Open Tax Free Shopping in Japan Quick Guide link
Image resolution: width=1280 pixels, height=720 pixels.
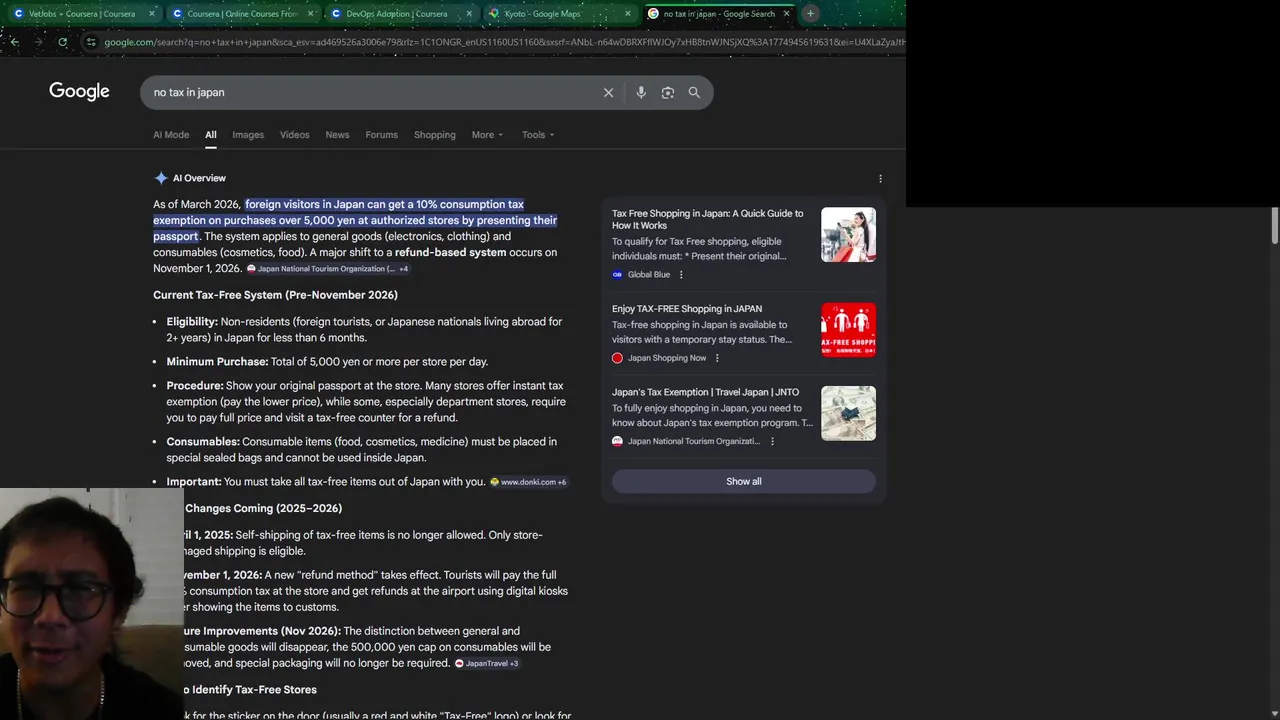point(708,219)
